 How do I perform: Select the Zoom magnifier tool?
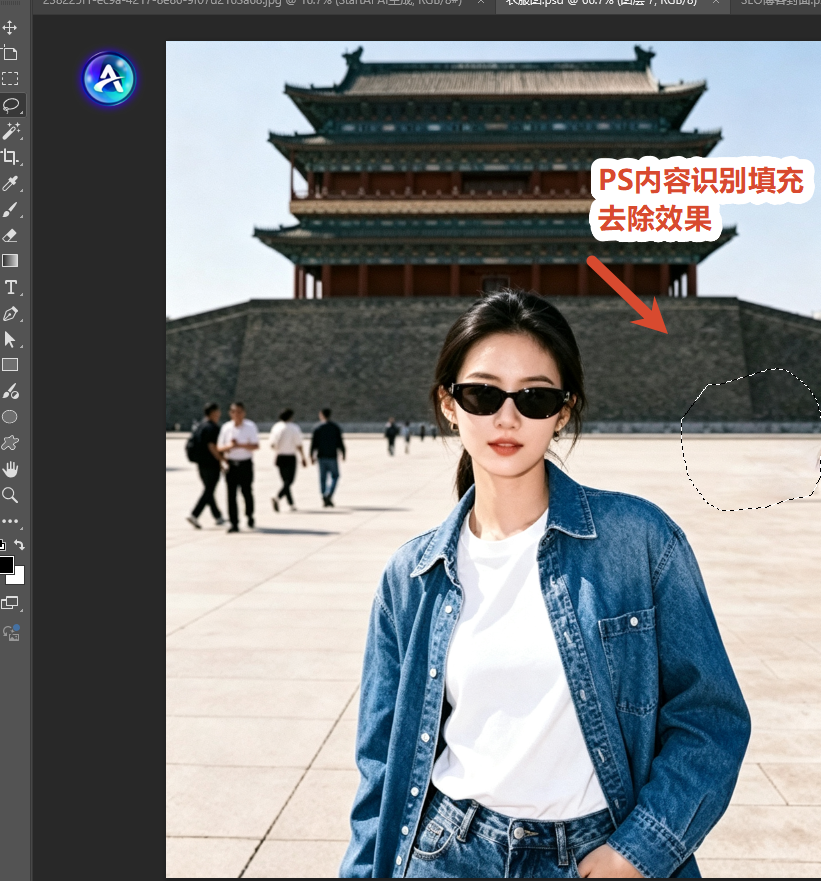coord(10,495)
